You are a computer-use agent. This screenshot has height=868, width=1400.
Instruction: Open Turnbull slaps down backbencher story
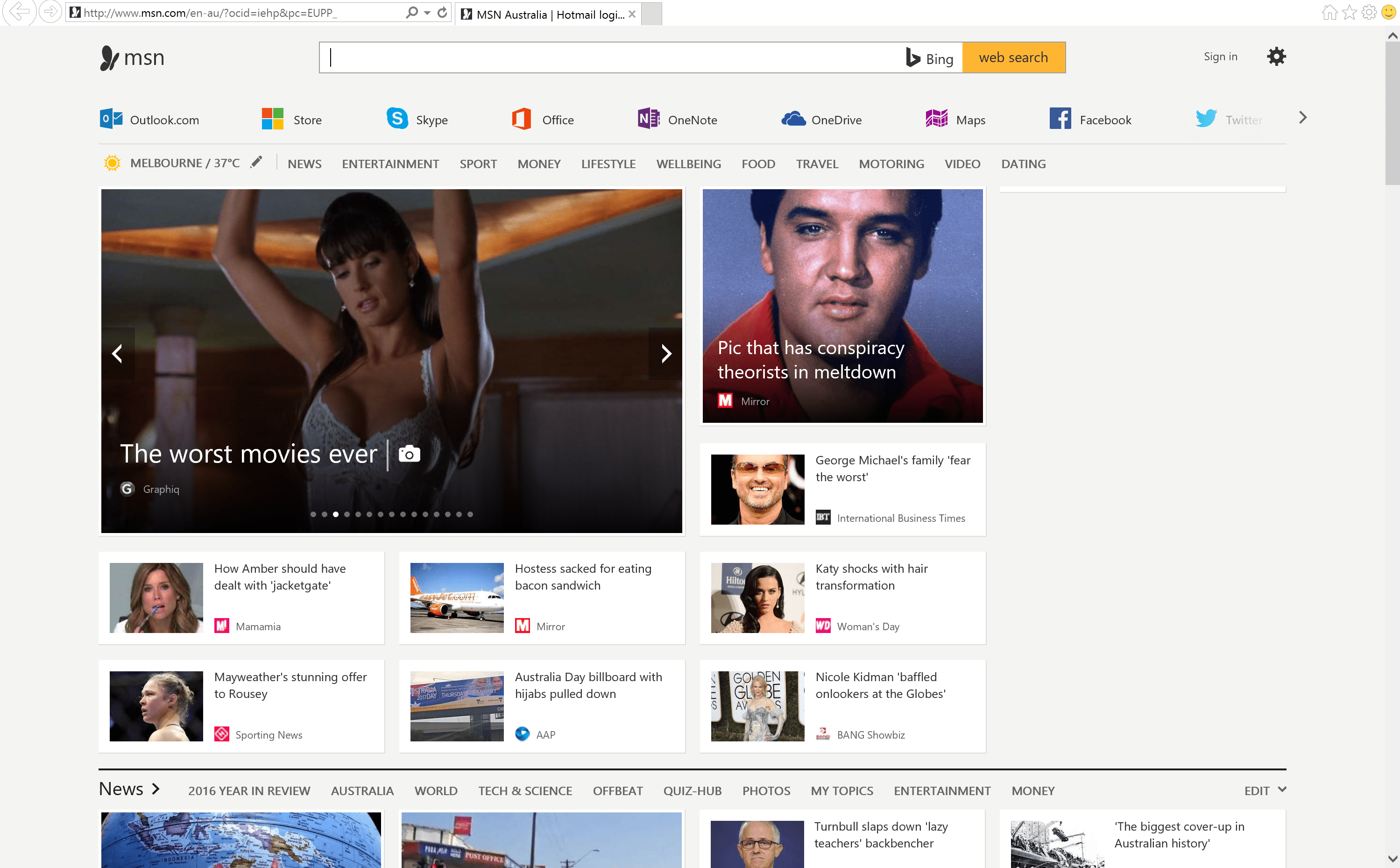coord(842,839)
